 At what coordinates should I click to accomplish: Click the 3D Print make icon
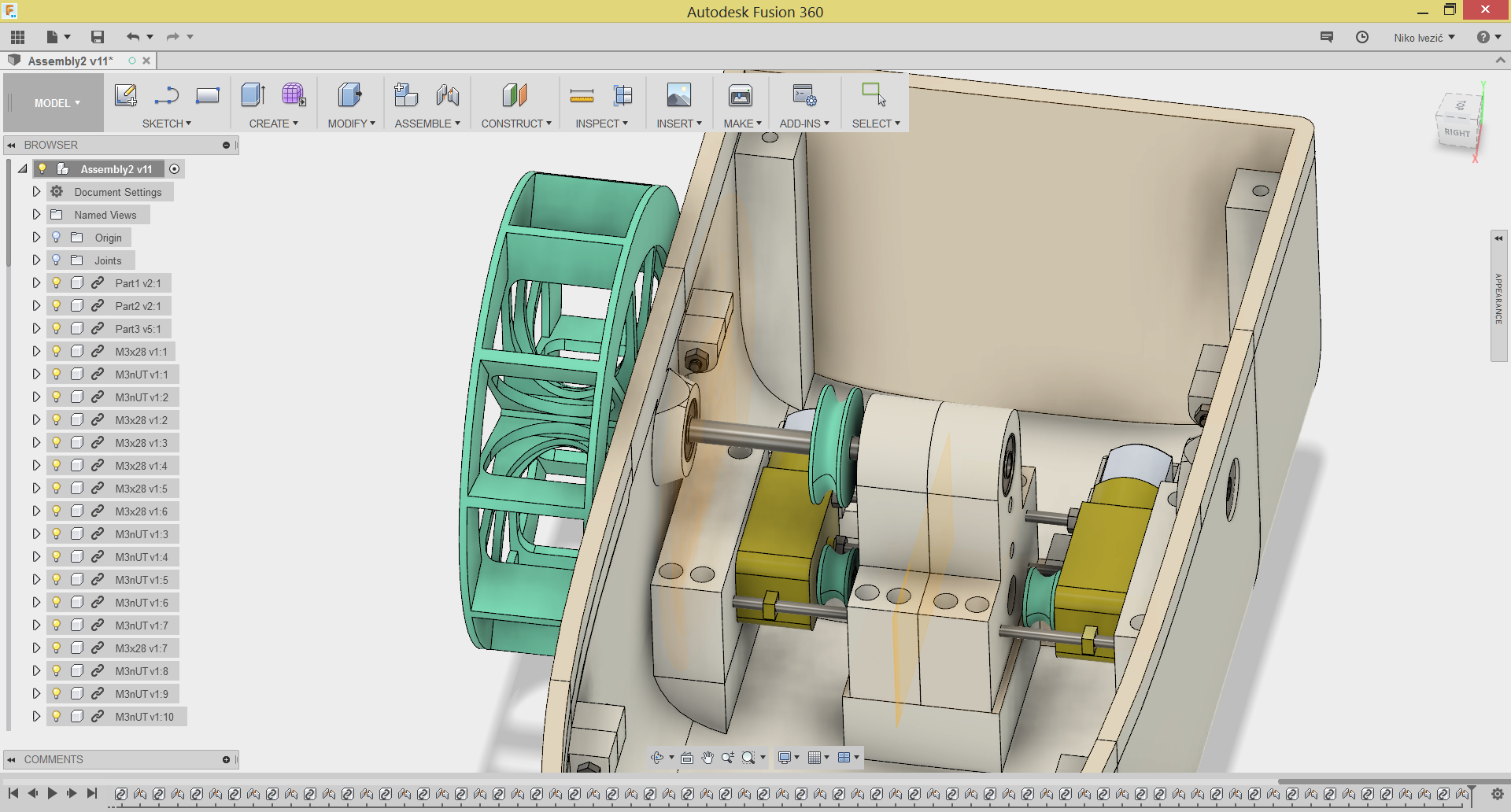coord(741,95)
